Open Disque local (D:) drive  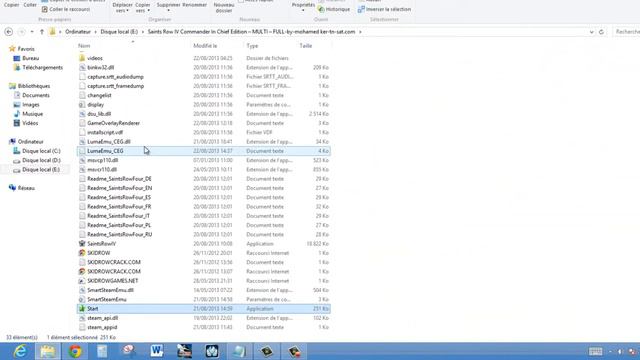41,160
